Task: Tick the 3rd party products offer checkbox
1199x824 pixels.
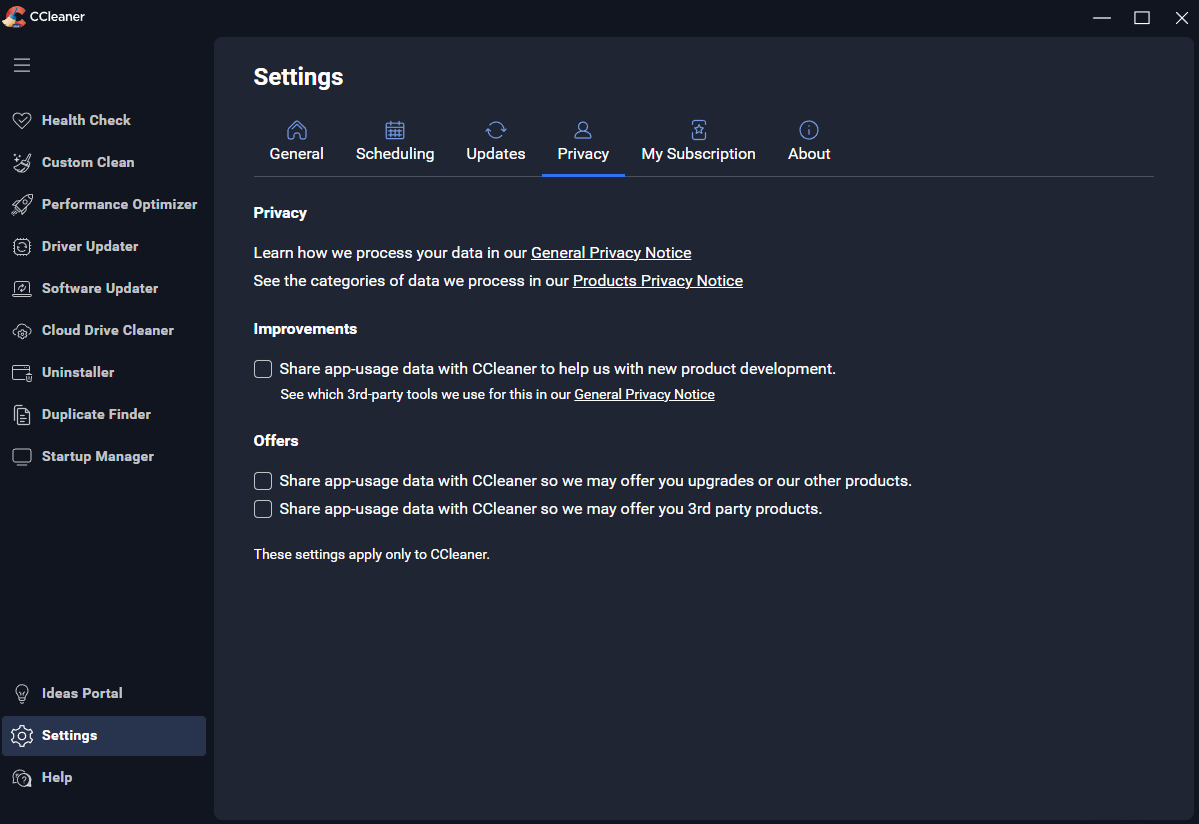Action: [263, 509]
